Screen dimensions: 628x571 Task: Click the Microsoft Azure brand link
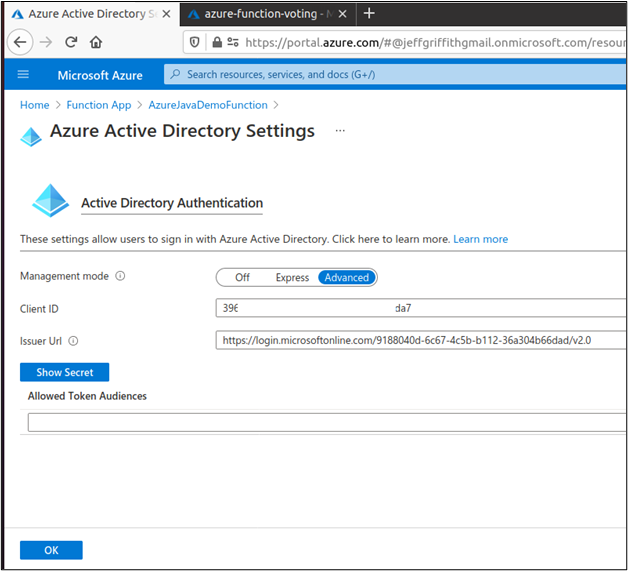pyautogui.click(x=100, y=75)
